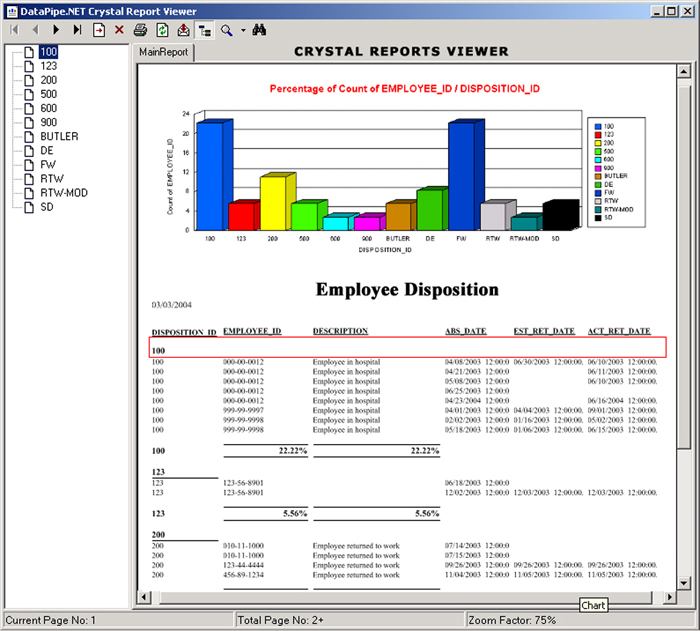Image resolution: width=700 pixels, height=631 pixels.
Task: Select the FW group in the tree
Action: pyautogui.click(x=48, y=164)
